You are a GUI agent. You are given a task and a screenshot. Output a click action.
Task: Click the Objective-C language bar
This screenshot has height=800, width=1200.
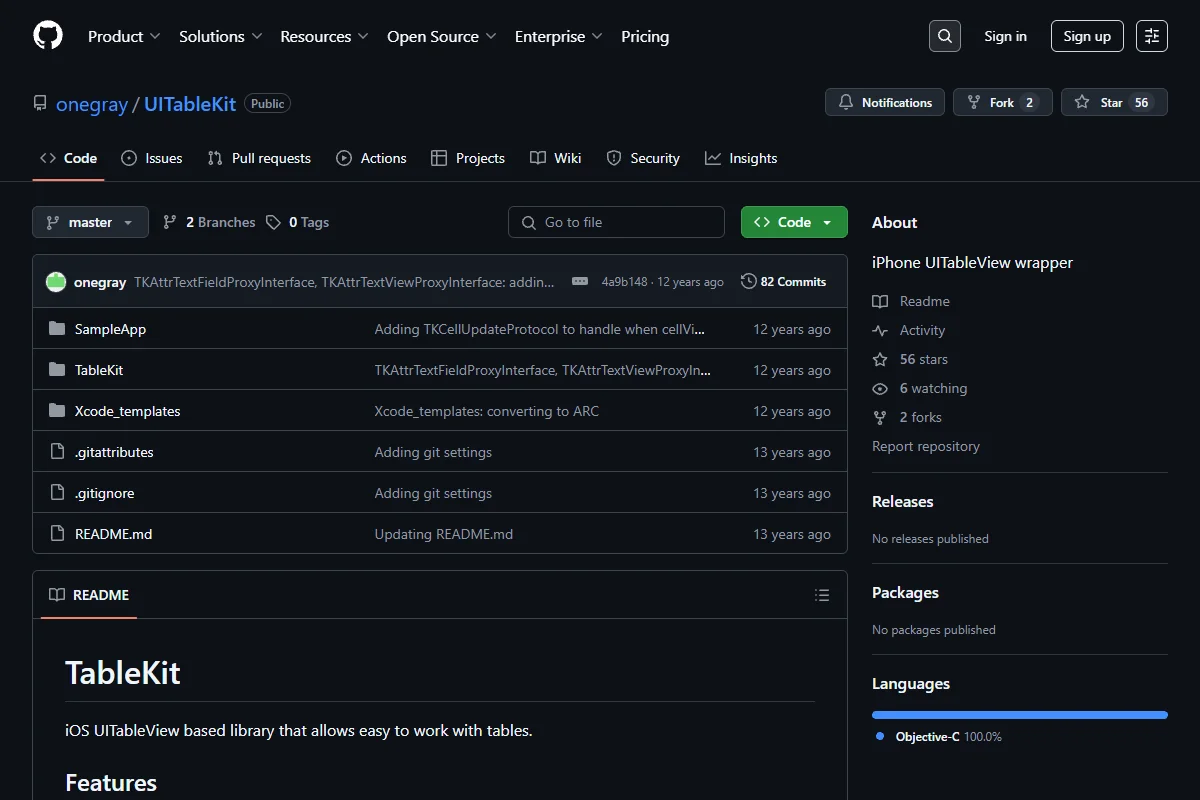pos(1020,715)
